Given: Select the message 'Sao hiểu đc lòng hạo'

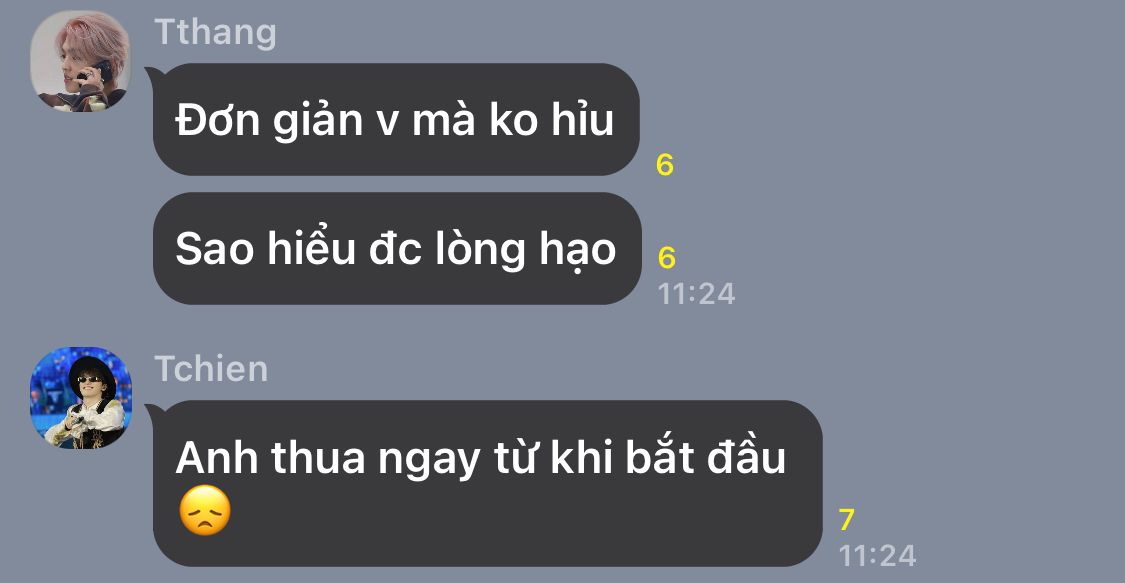Looking at the screenshot, I should 397,248.
